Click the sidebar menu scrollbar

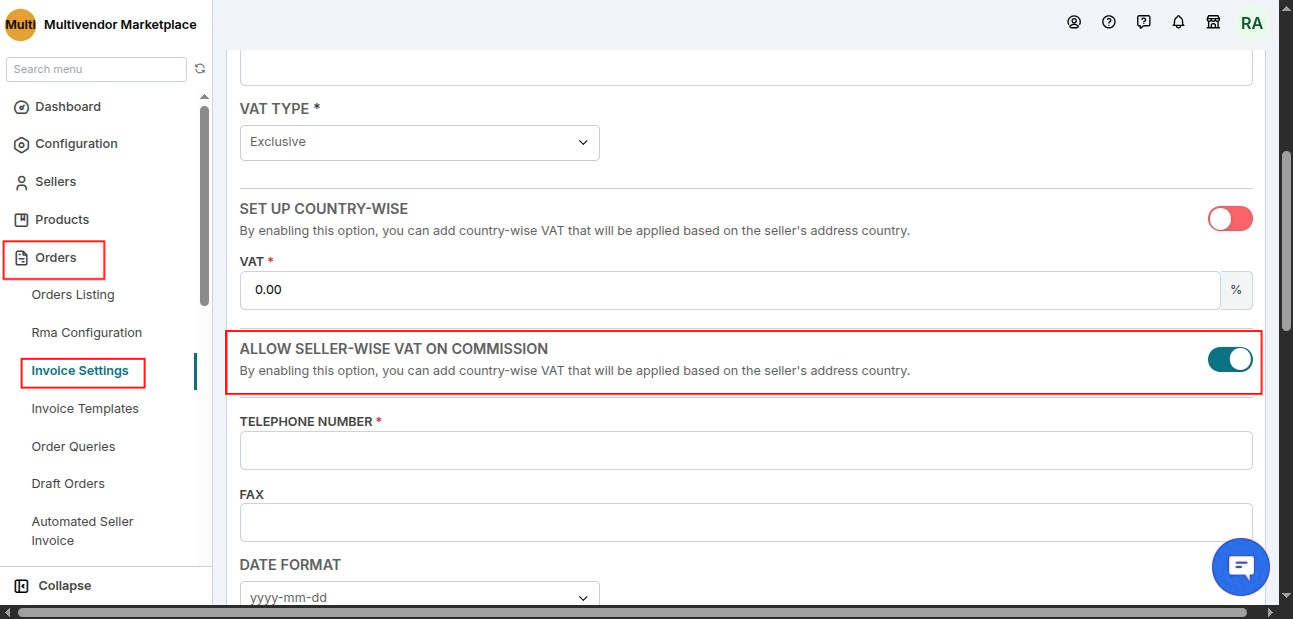[x=205, y=205]
